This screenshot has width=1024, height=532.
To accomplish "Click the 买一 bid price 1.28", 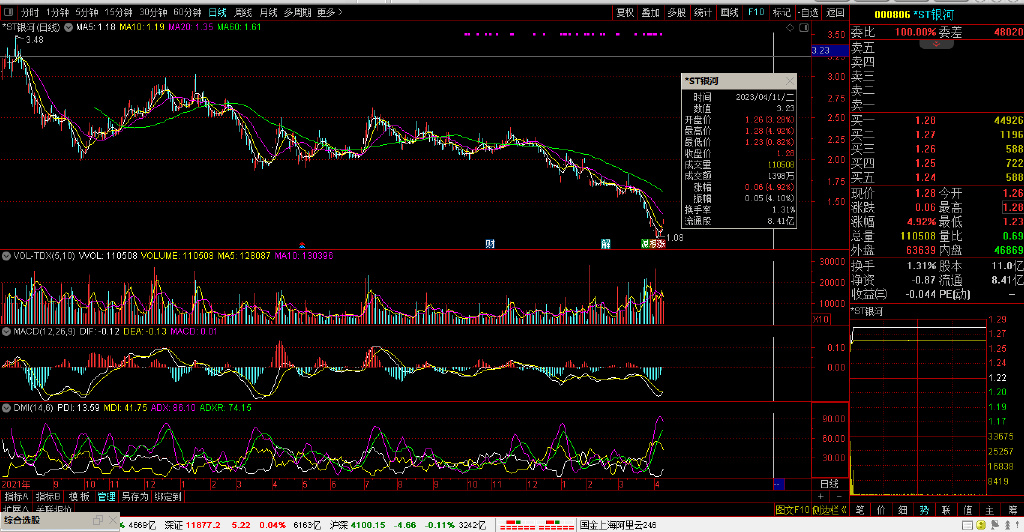I will [925, 120].
